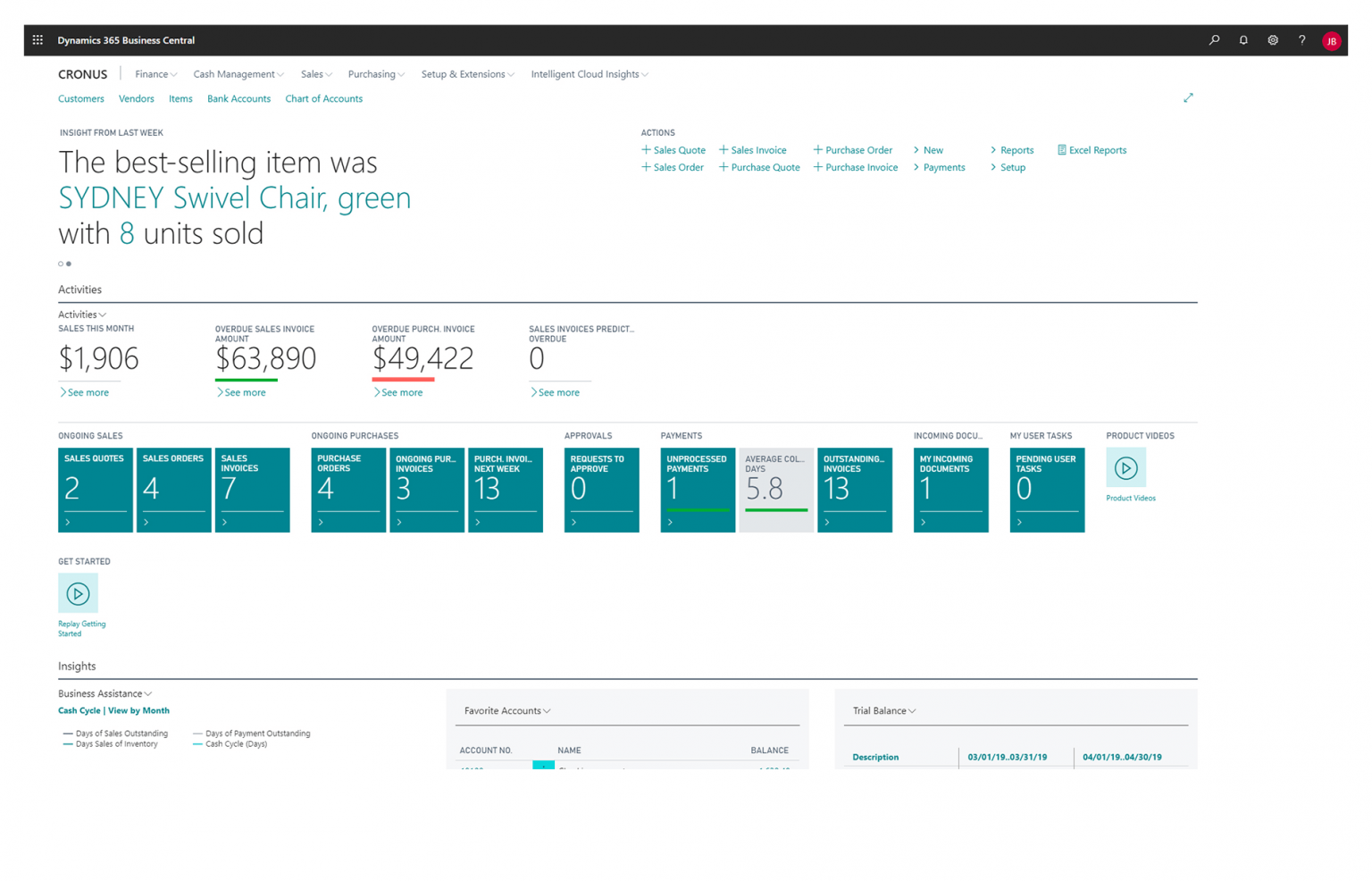This screenshot has width=1372, height=881.
Task: Open the app launcher waffle icon
Action: point(38,39)
